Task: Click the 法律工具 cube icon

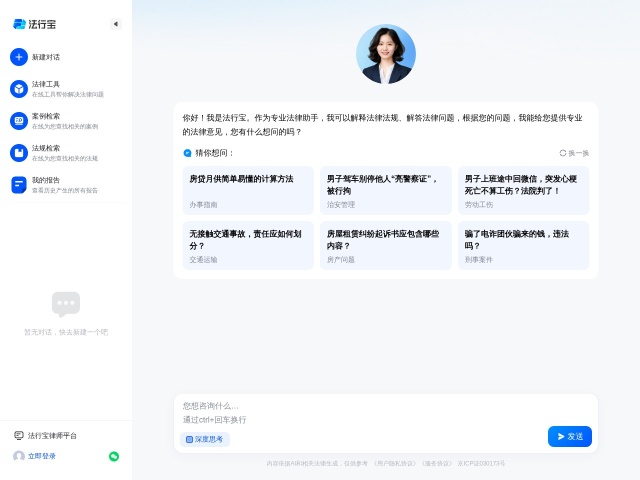Action: click(19, 89)
